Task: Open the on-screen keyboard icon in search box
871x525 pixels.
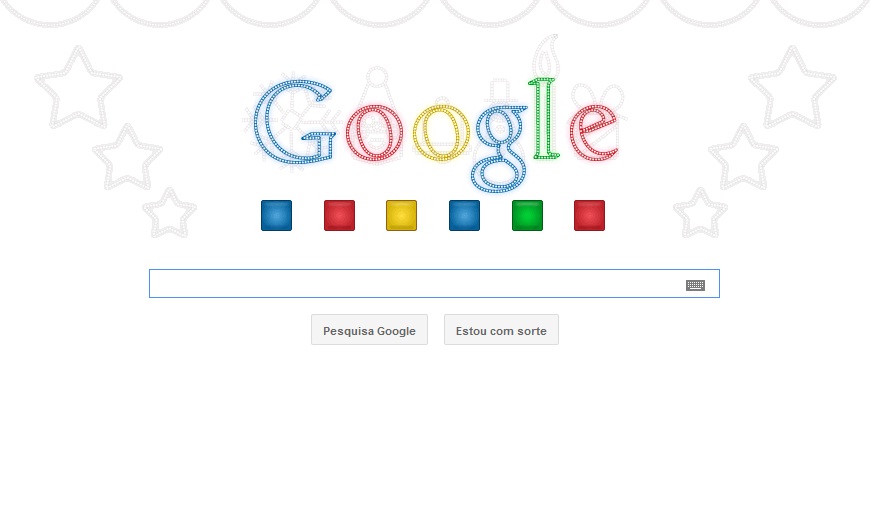Action: pyautogui.click(x=695, y=285)
